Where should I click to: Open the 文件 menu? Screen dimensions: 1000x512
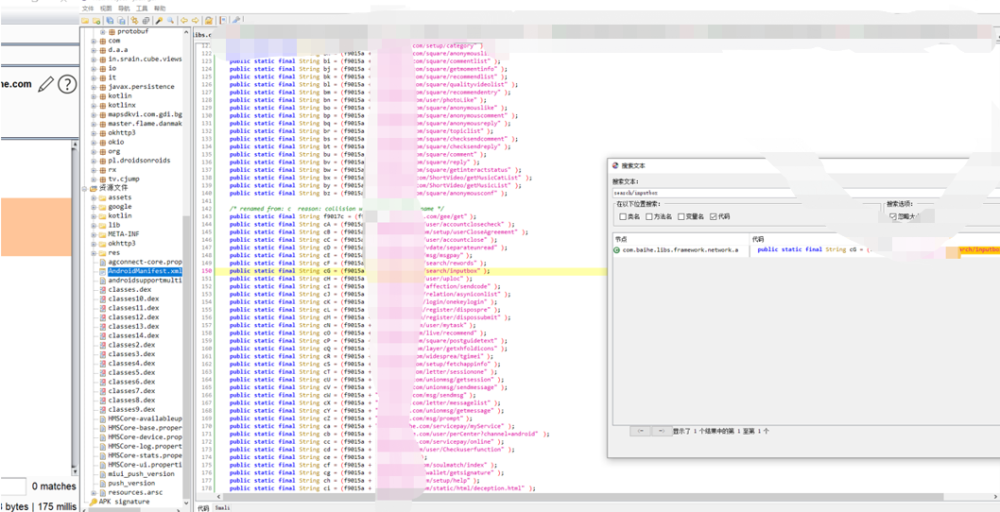click(87, 7)
